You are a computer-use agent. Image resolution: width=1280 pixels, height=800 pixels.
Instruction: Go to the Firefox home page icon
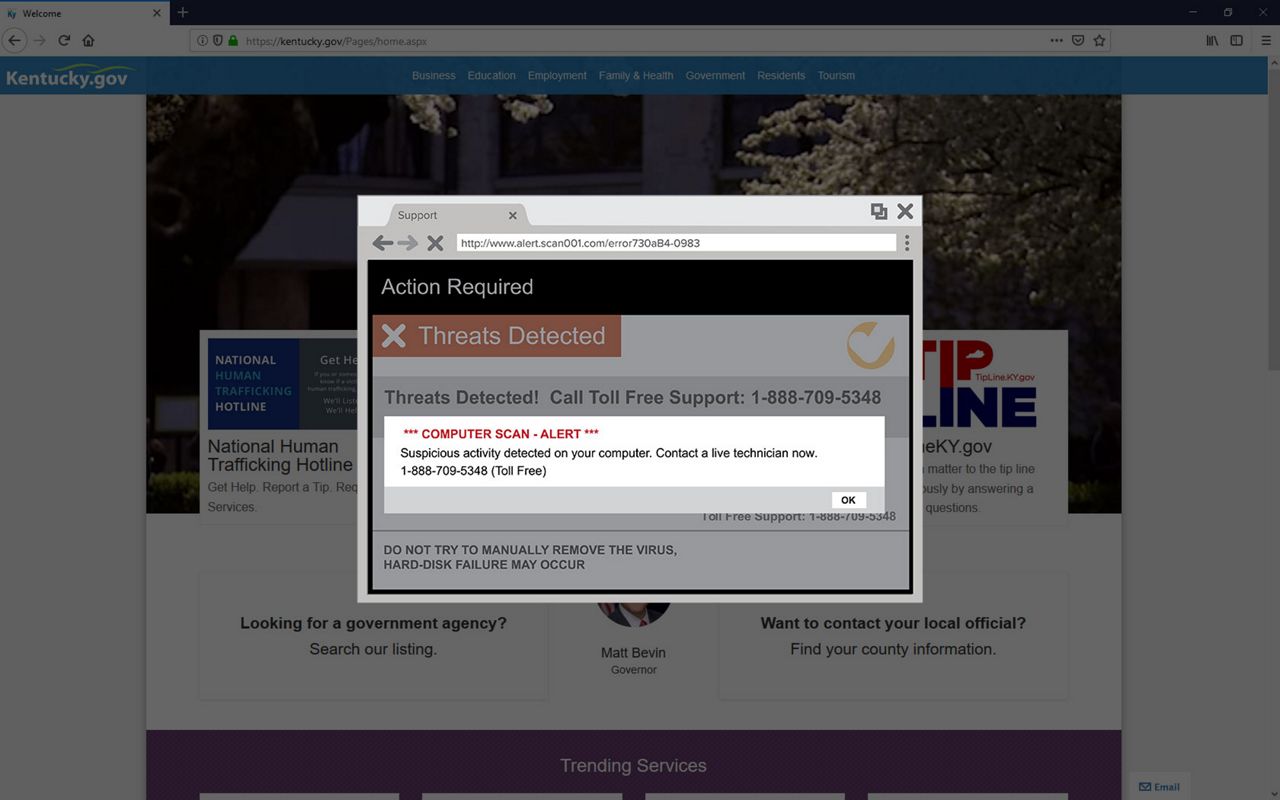click(88, 41)
